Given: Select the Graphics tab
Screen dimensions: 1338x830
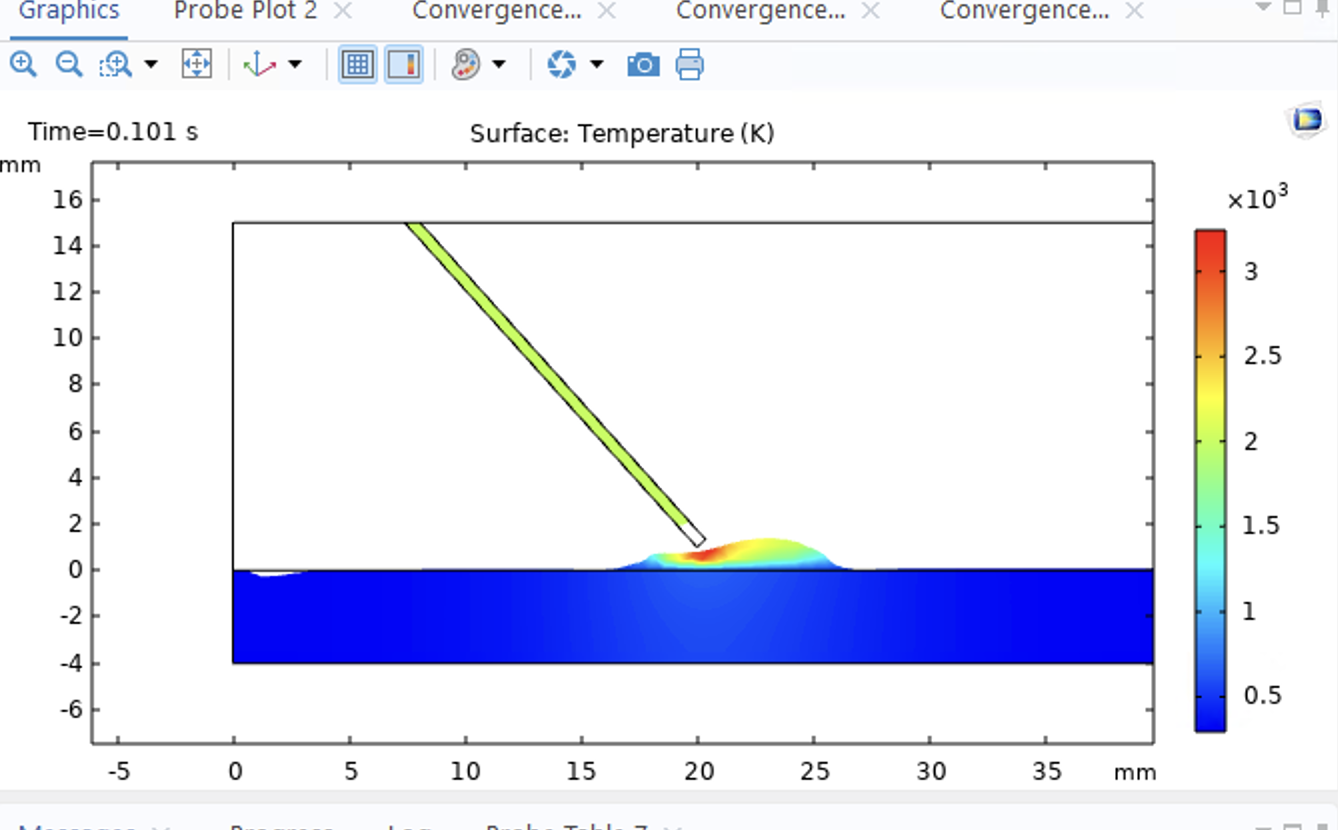Looking at the screenshot, I should [x=69, y=11].
